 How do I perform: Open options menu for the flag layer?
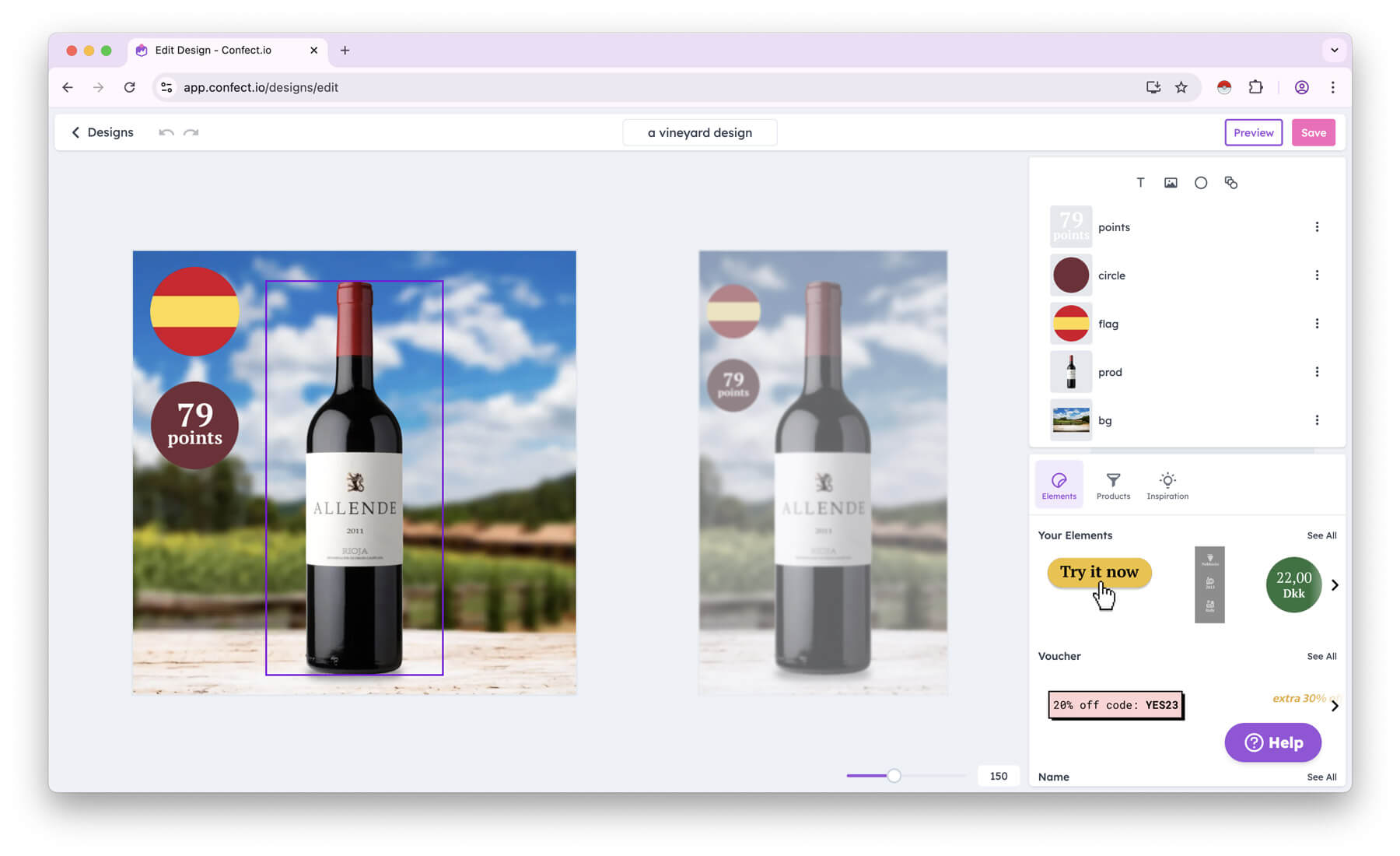coord(1317,324)
